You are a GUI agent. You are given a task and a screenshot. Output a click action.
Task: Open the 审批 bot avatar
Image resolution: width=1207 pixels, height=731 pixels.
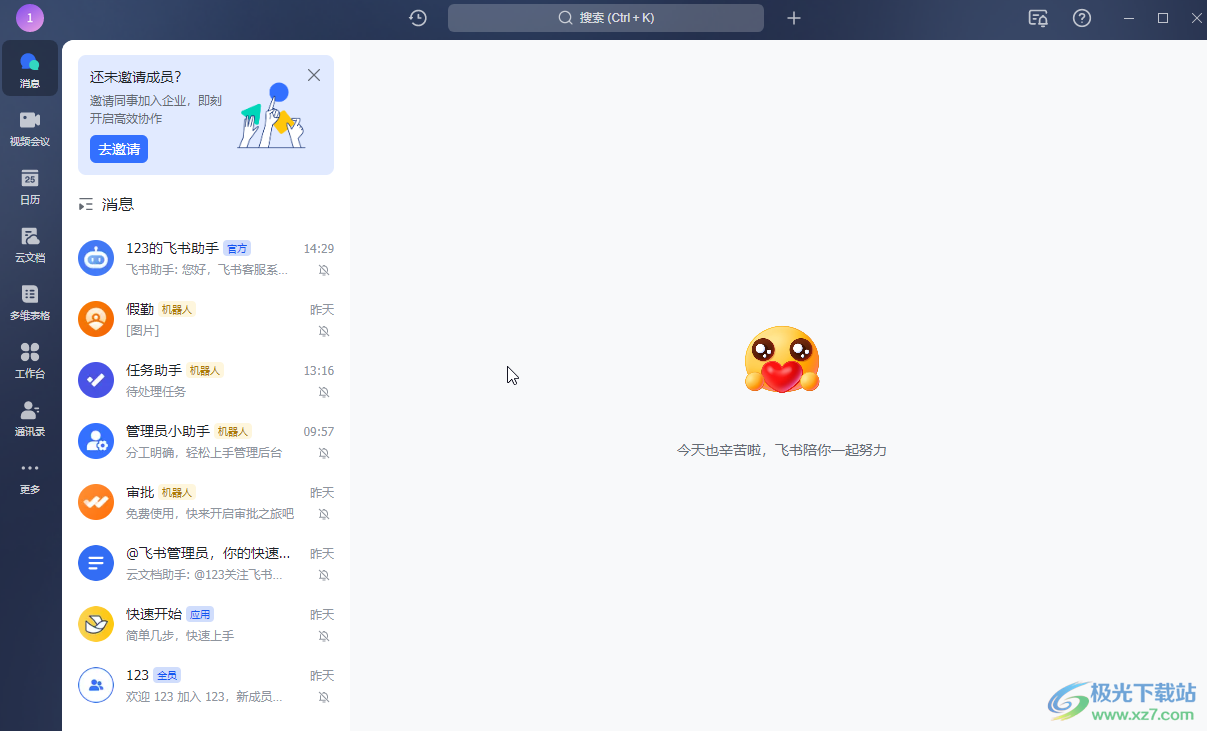96,502
